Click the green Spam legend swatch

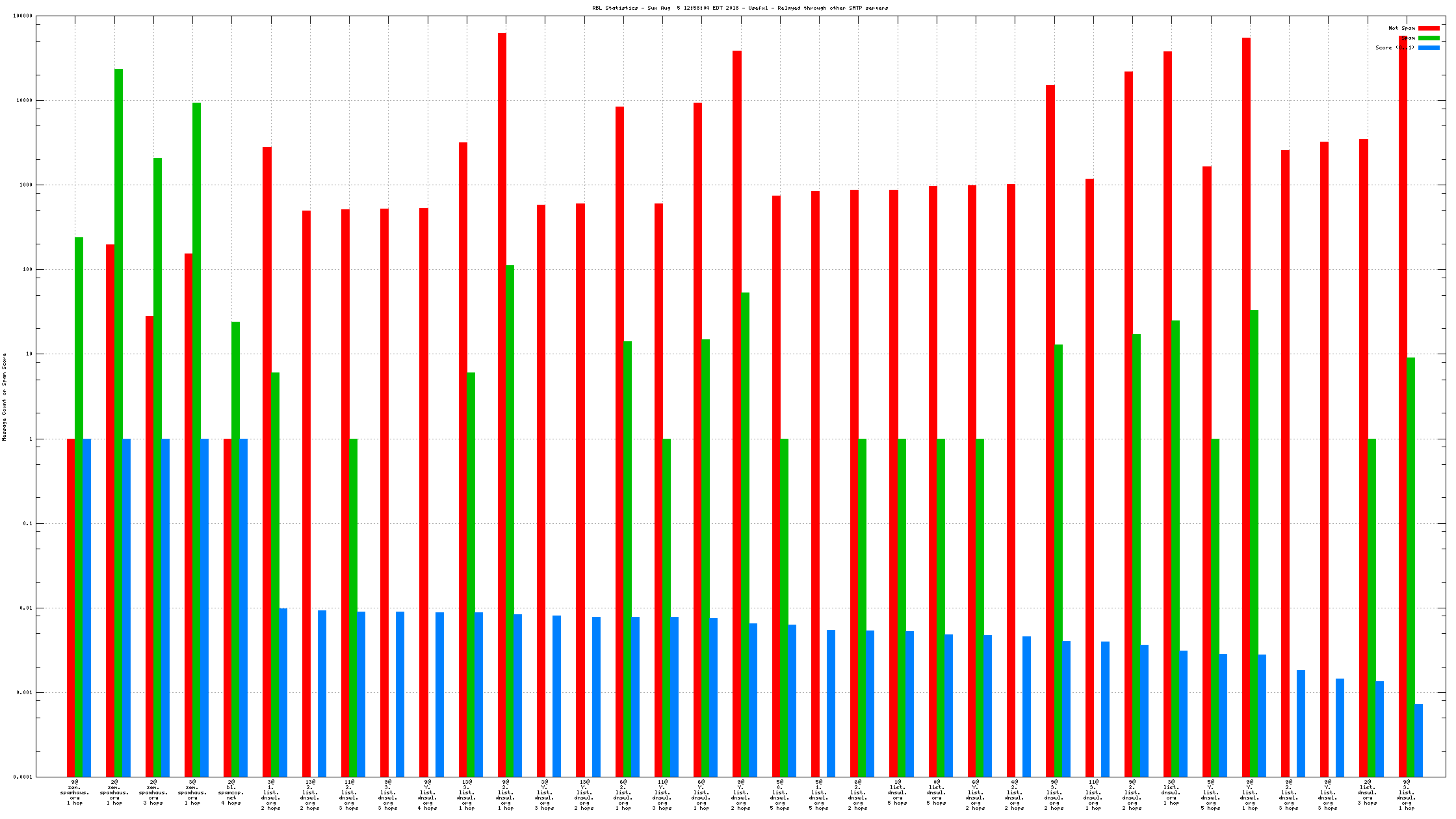[x=1429, y=38]
